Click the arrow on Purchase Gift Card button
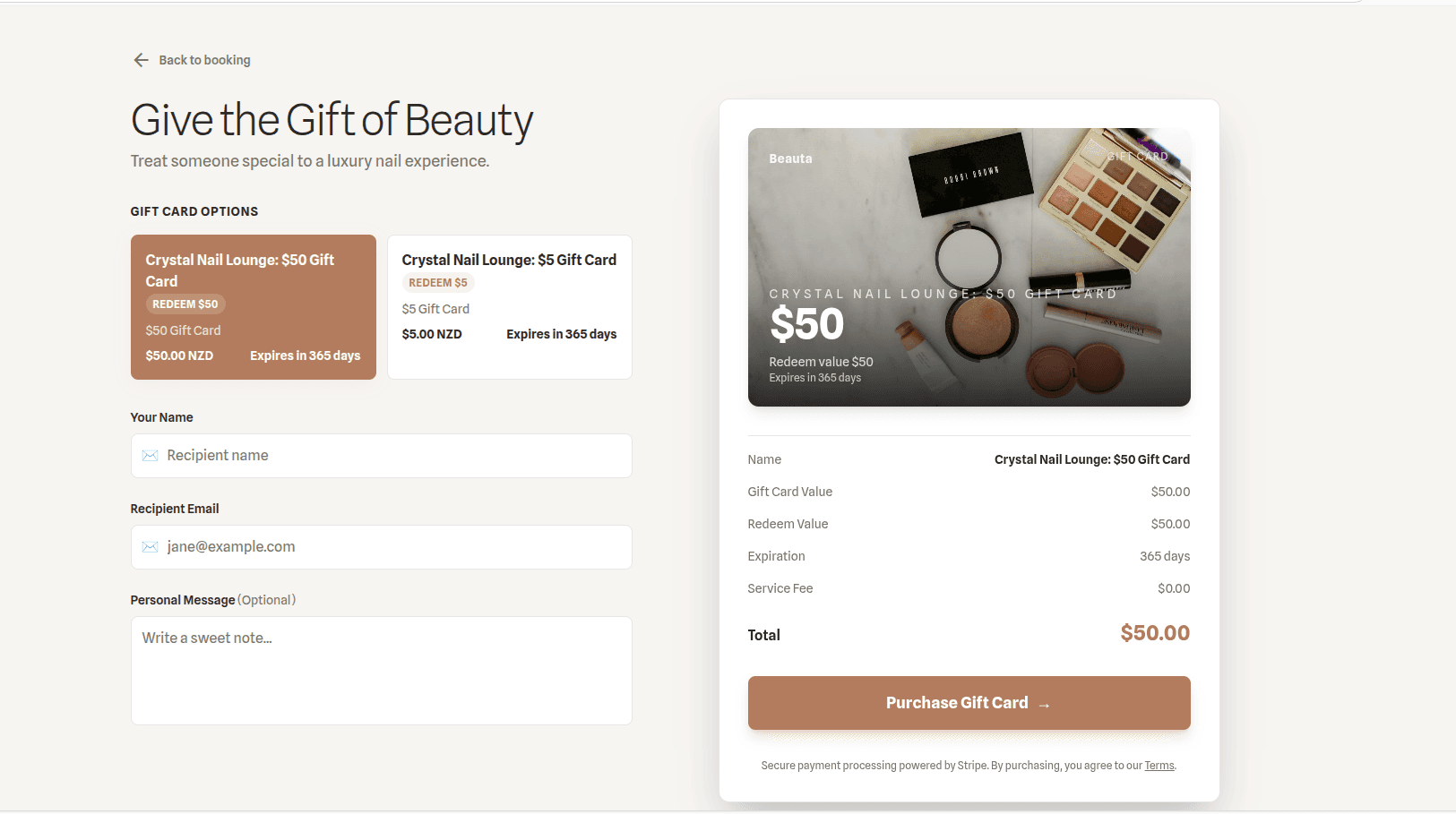 [1044, 705]
